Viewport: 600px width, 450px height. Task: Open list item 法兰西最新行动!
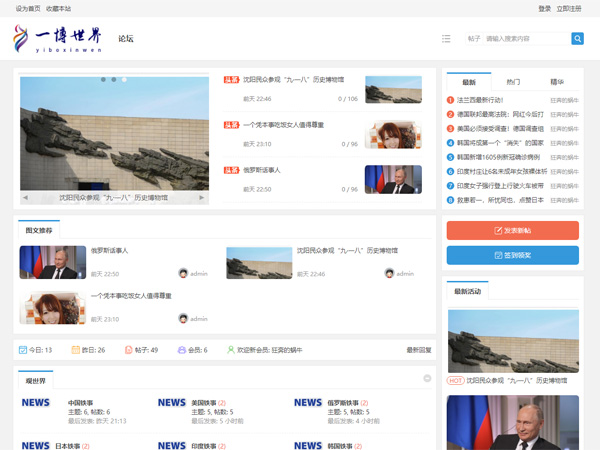[x=480, y=100]
